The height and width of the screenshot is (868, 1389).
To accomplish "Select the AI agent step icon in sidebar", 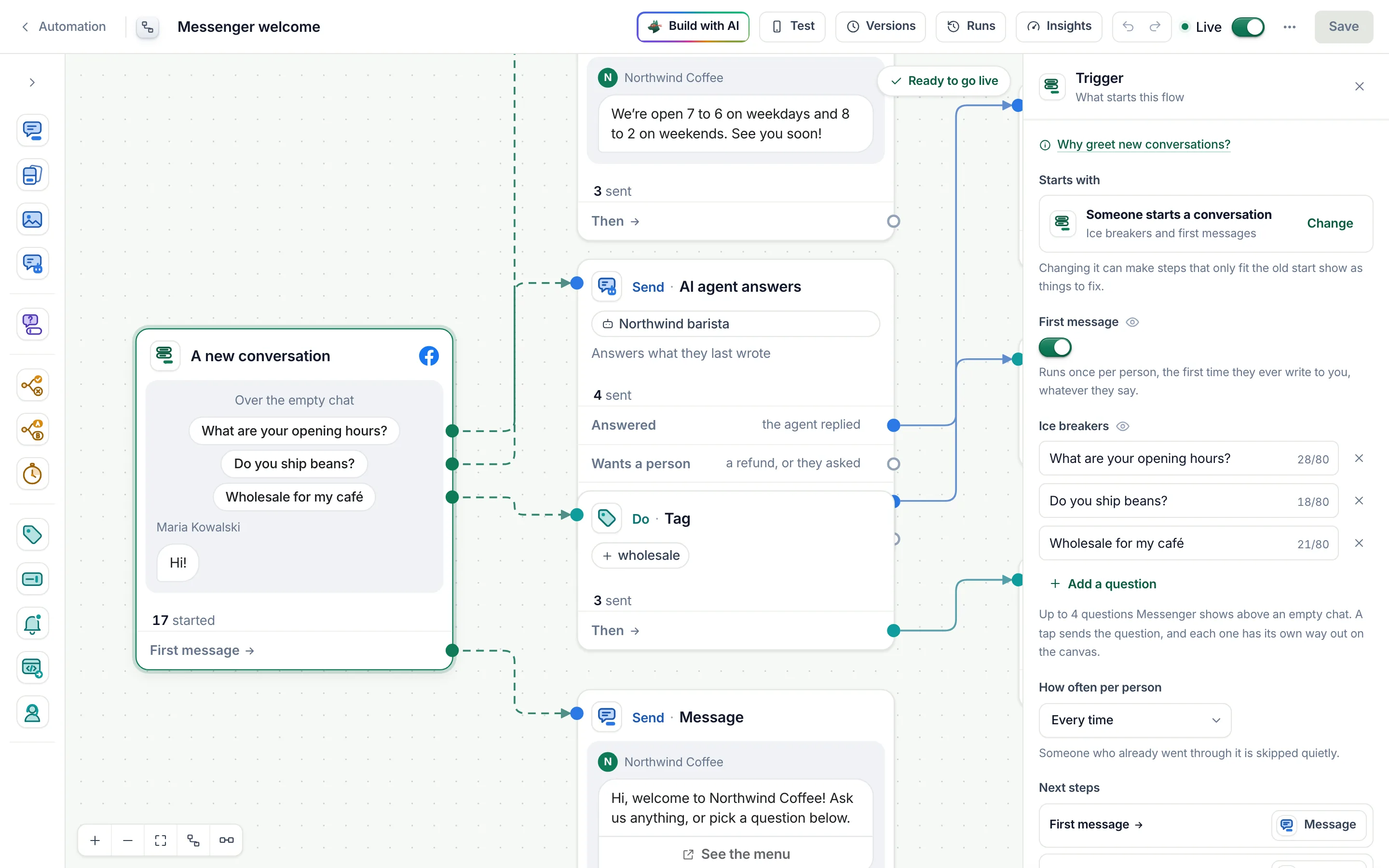I will pyautogui.click(x=32, y=264).
